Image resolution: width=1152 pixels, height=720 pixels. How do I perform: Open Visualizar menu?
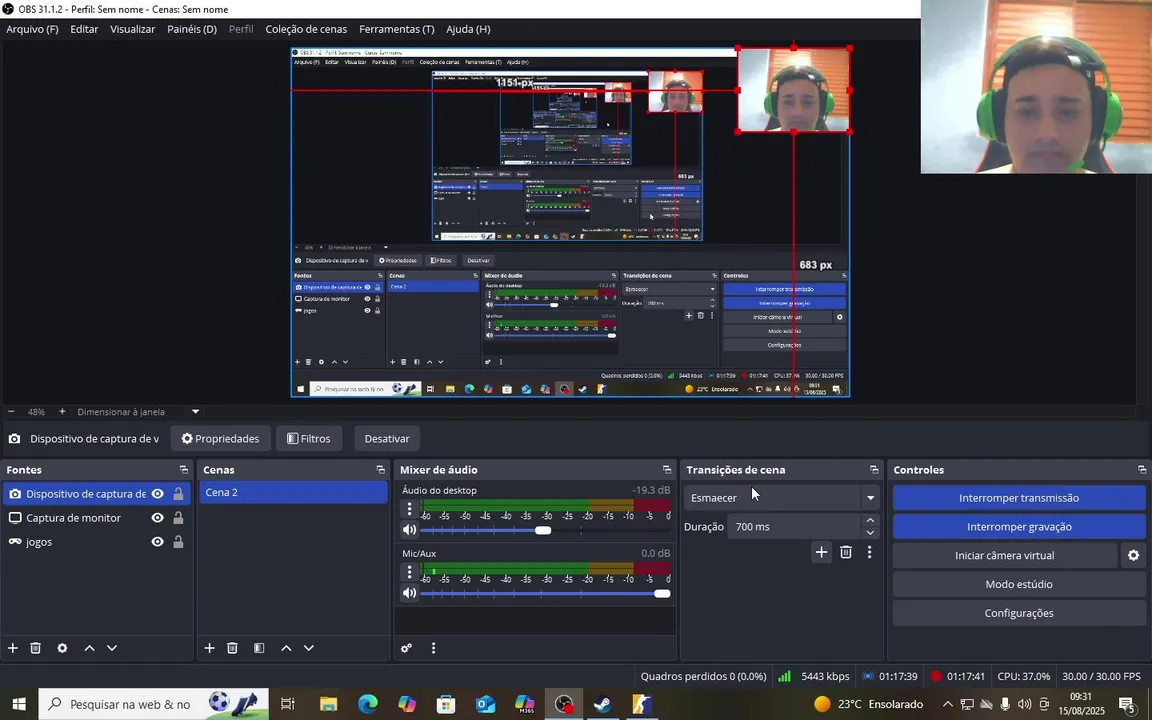132,29
